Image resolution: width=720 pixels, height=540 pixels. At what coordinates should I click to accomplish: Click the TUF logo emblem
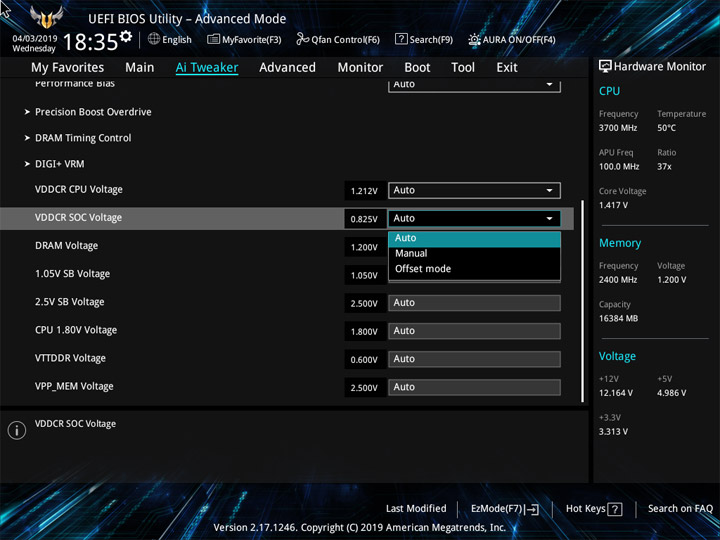tap(46, 17)
